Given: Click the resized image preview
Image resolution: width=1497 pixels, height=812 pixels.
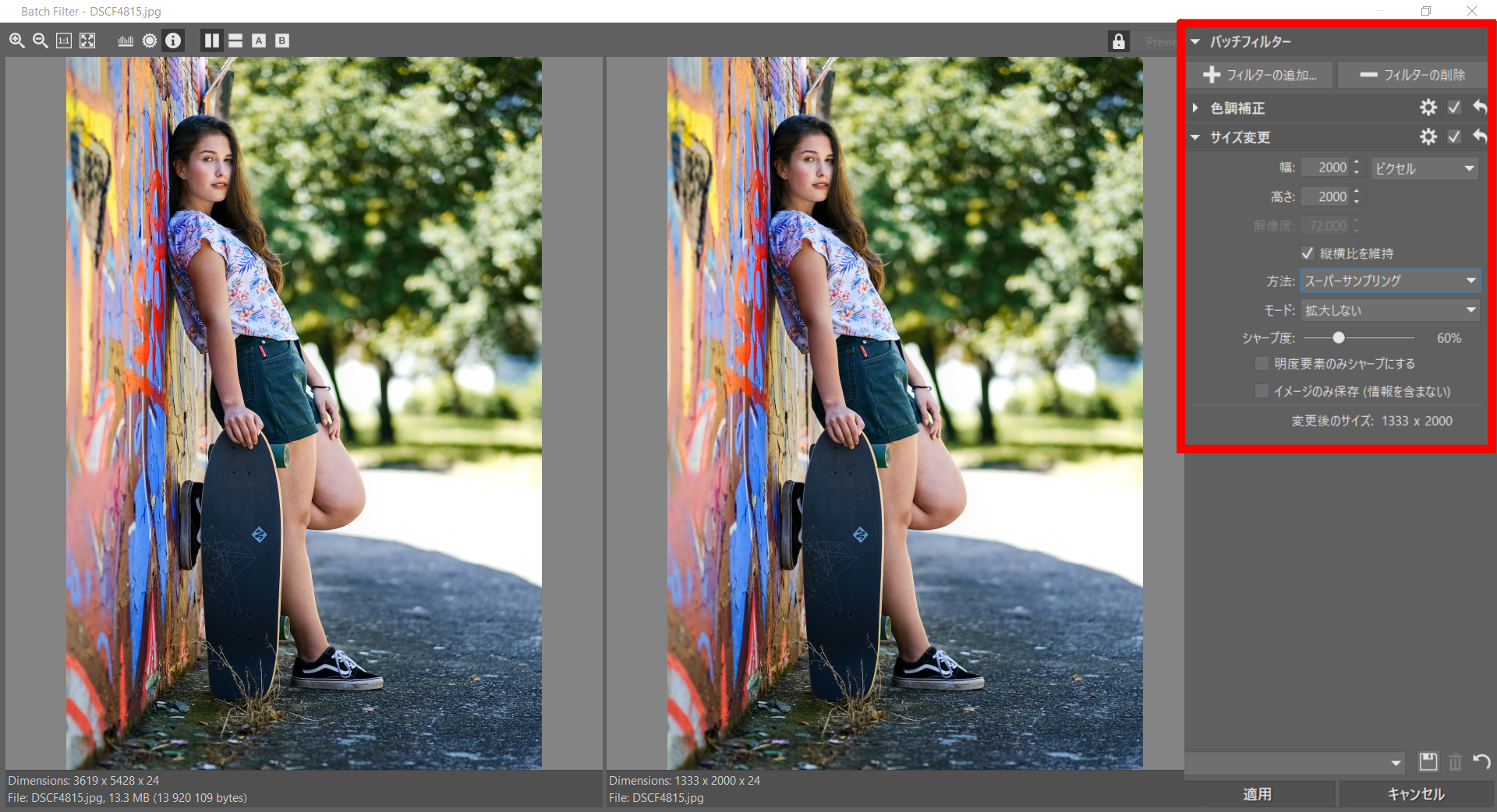Looking at the screenshot, I should [904, 413].
